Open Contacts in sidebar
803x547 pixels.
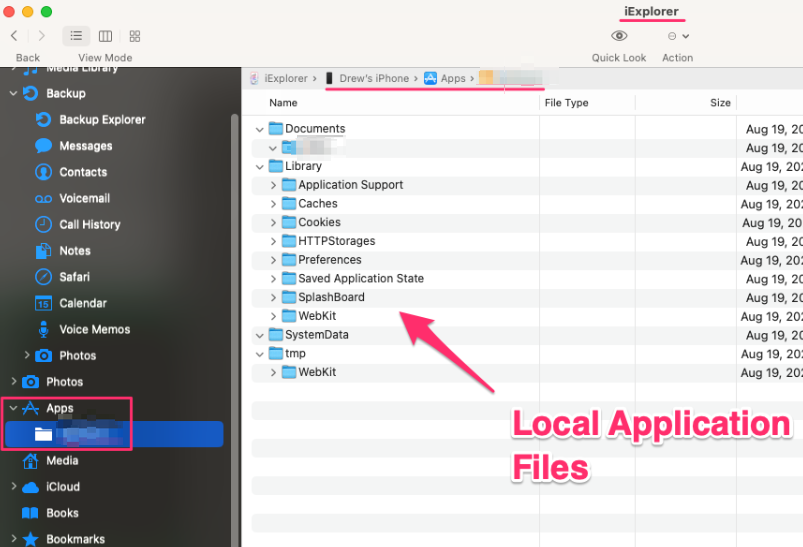coord(72,172)
